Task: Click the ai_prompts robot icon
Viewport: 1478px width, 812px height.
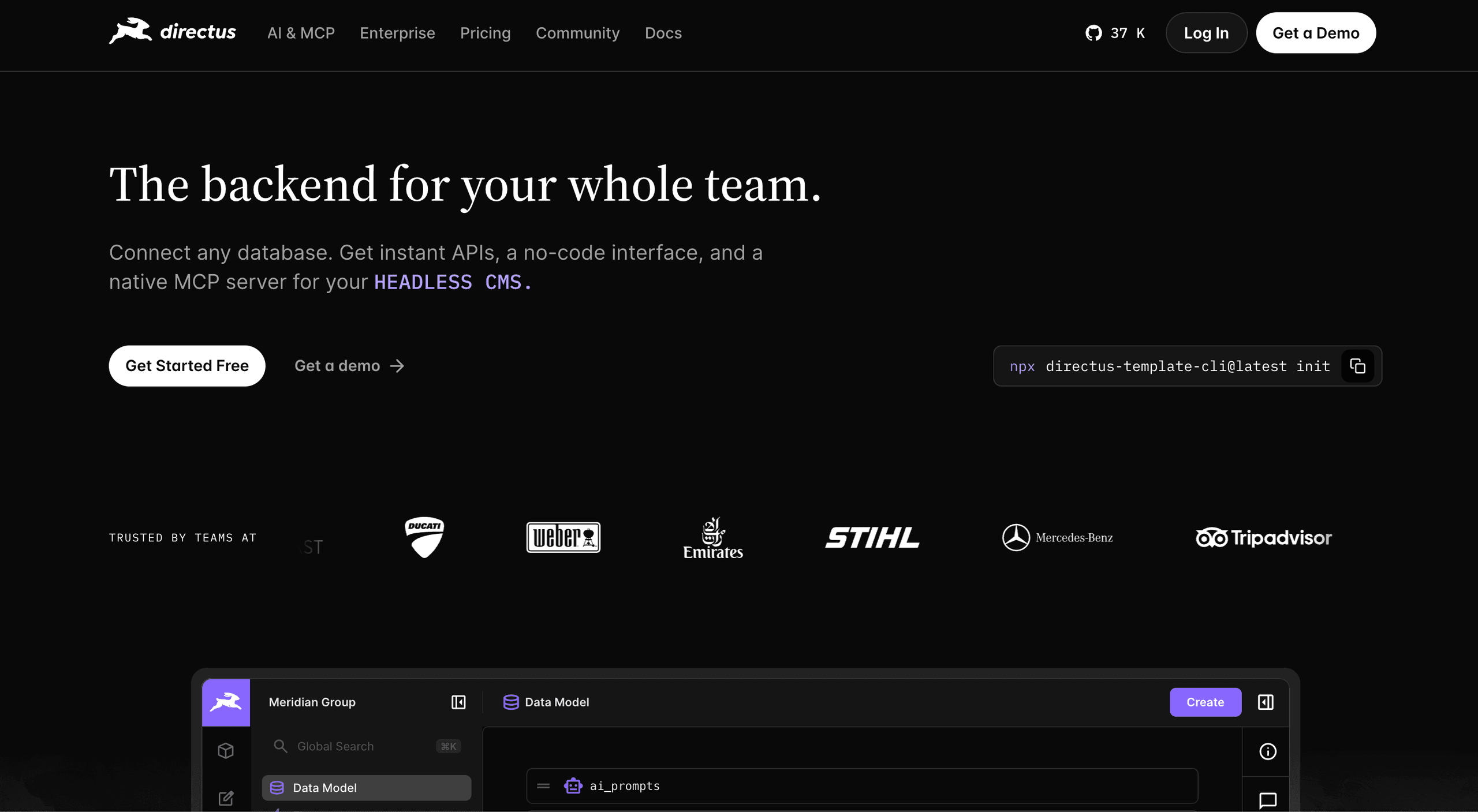Action: pyautogui.click(x=573, y=786)
